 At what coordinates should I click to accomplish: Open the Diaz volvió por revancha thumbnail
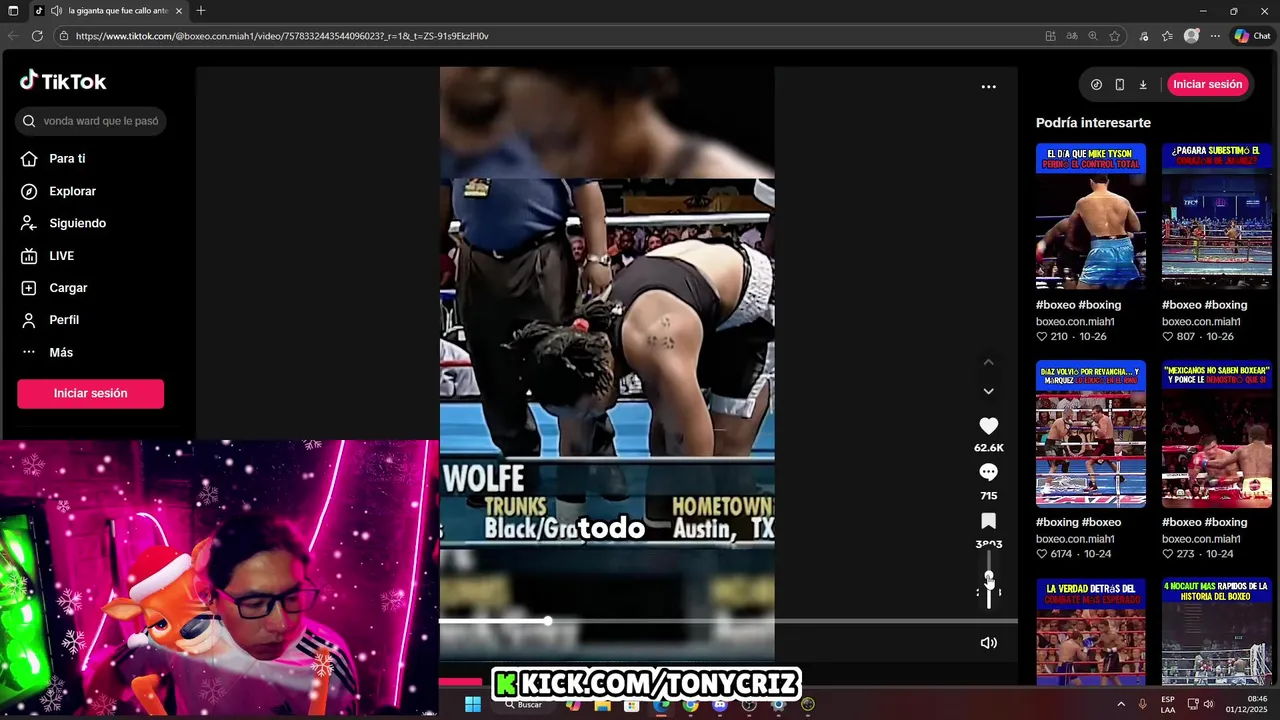[1091, 434]
